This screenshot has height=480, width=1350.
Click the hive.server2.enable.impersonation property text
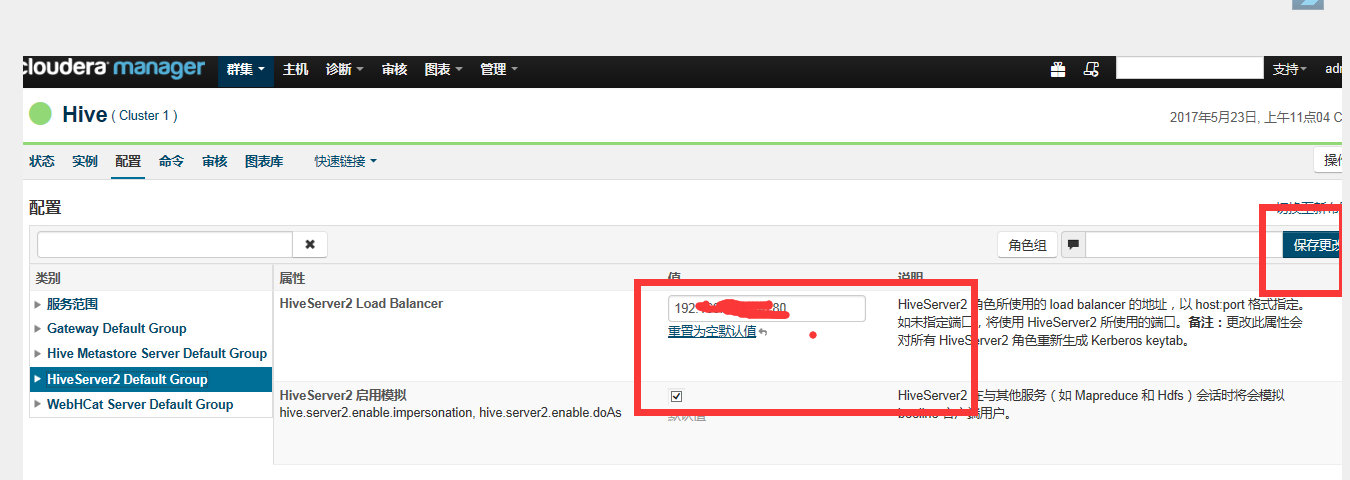[x=375, y=412]
